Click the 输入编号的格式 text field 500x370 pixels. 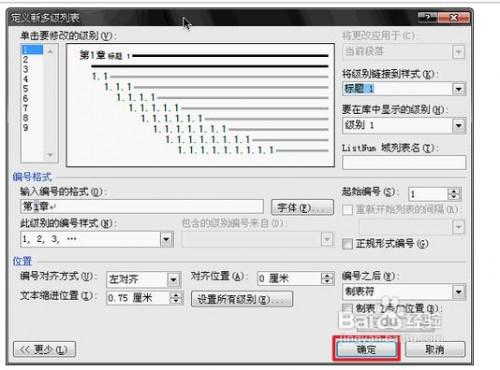[142, 207]
